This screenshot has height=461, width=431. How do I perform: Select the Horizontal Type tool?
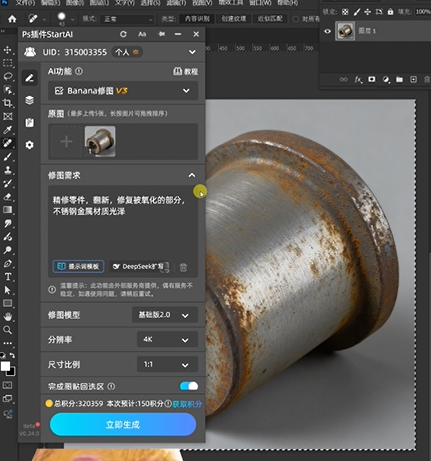(x=7, y=277)
